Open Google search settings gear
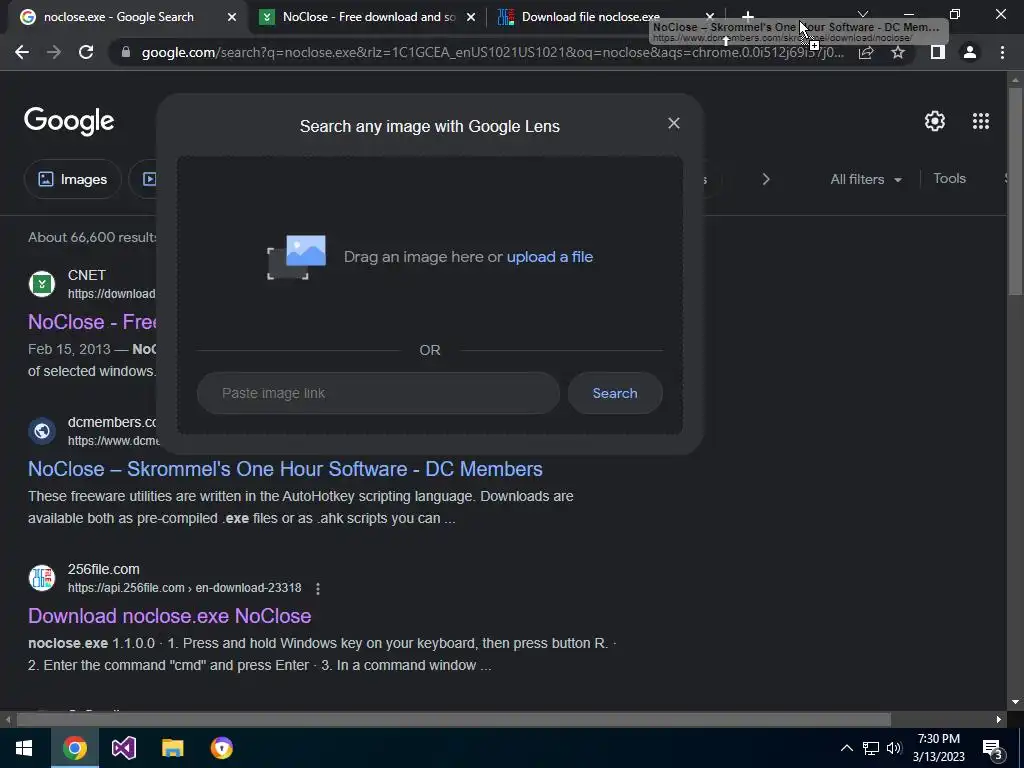 pyautogui.click(x=935, y=121)
